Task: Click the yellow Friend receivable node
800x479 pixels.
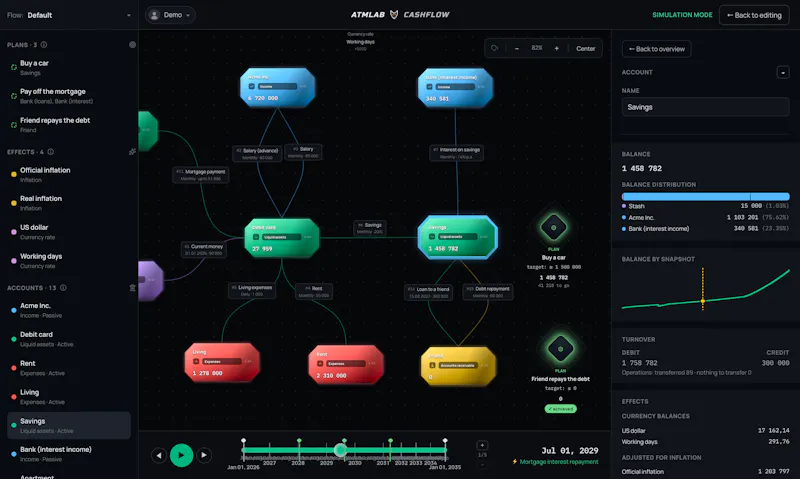Action: click(458, 366)
